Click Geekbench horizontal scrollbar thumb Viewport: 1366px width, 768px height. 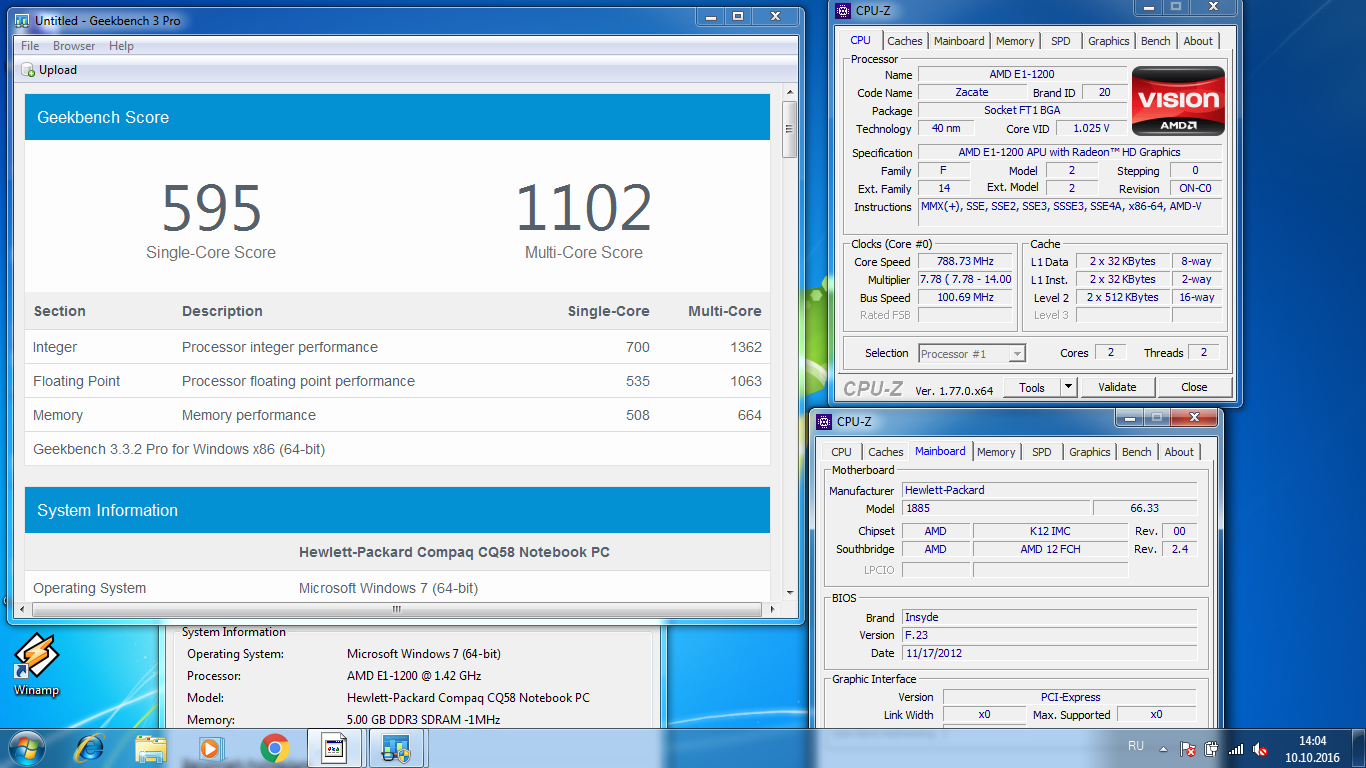pos(397,609)
